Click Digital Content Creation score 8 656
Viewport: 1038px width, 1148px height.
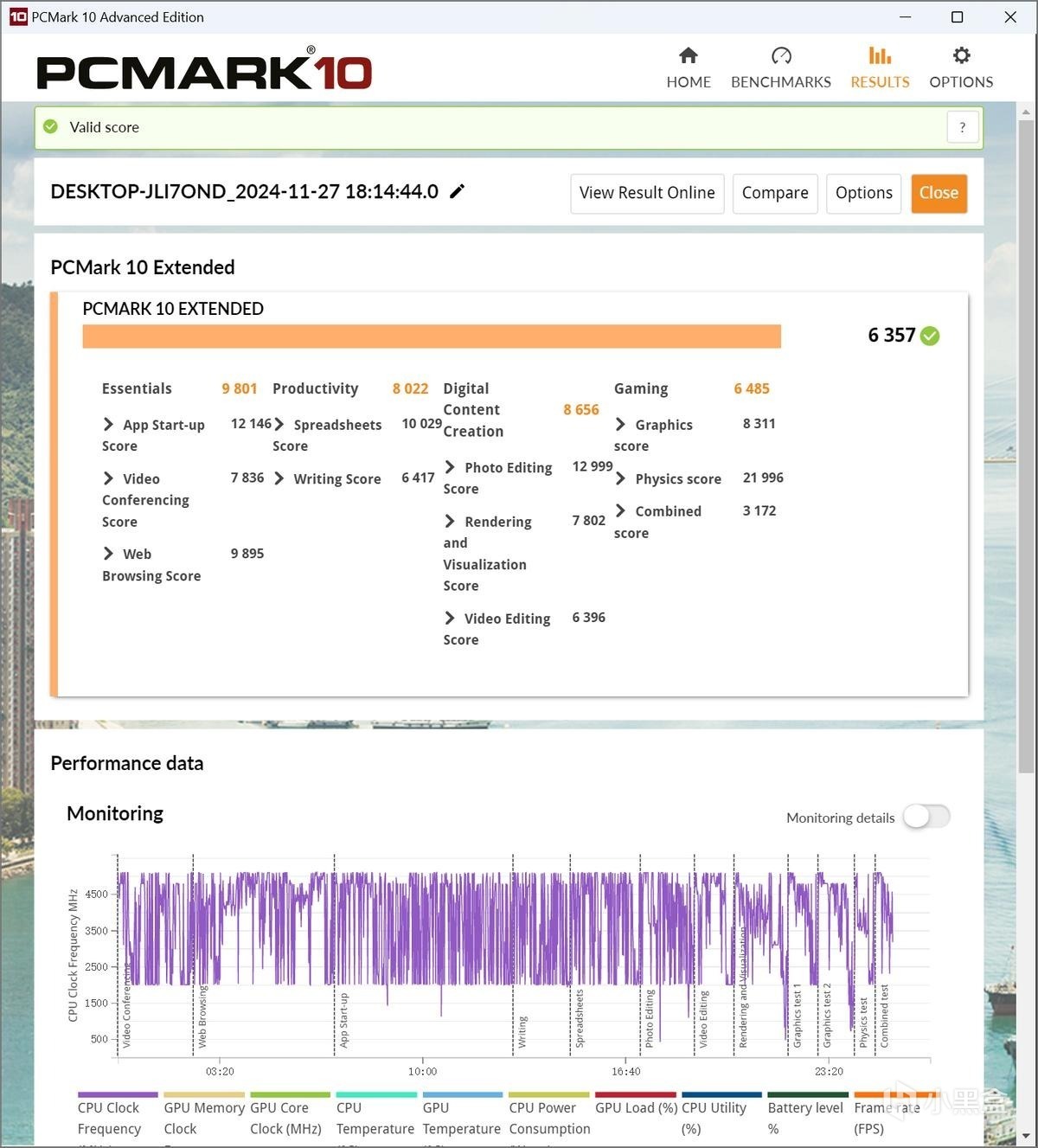pyautogui.click(x=581, y=410)
